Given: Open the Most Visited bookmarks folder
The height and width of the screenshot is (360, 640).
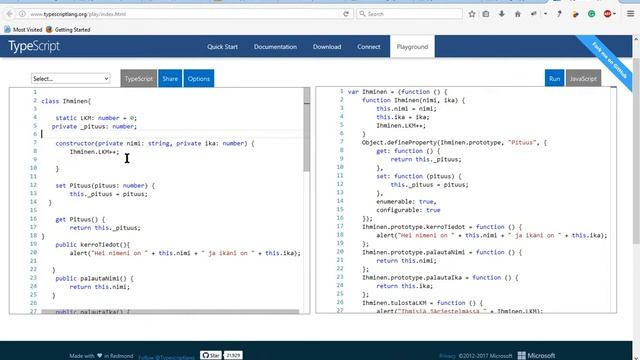Looking at the screenshot, I should (23, 29).
